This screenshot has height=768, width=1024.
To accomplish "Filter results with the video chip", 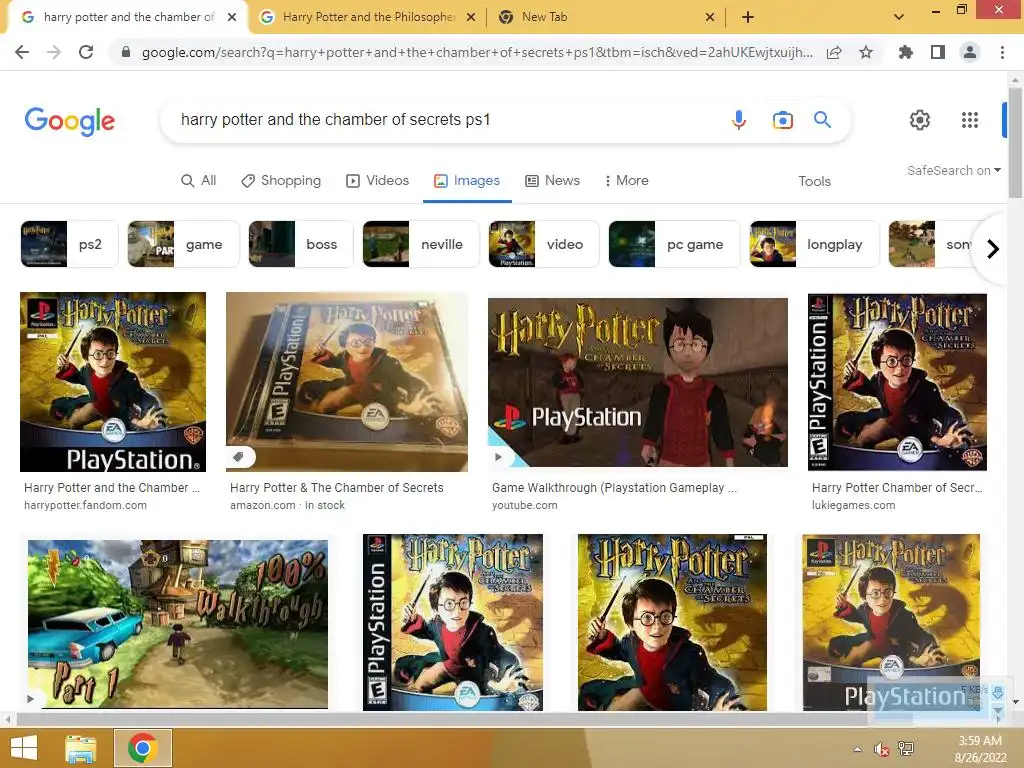I will click(x=544, y=244).
